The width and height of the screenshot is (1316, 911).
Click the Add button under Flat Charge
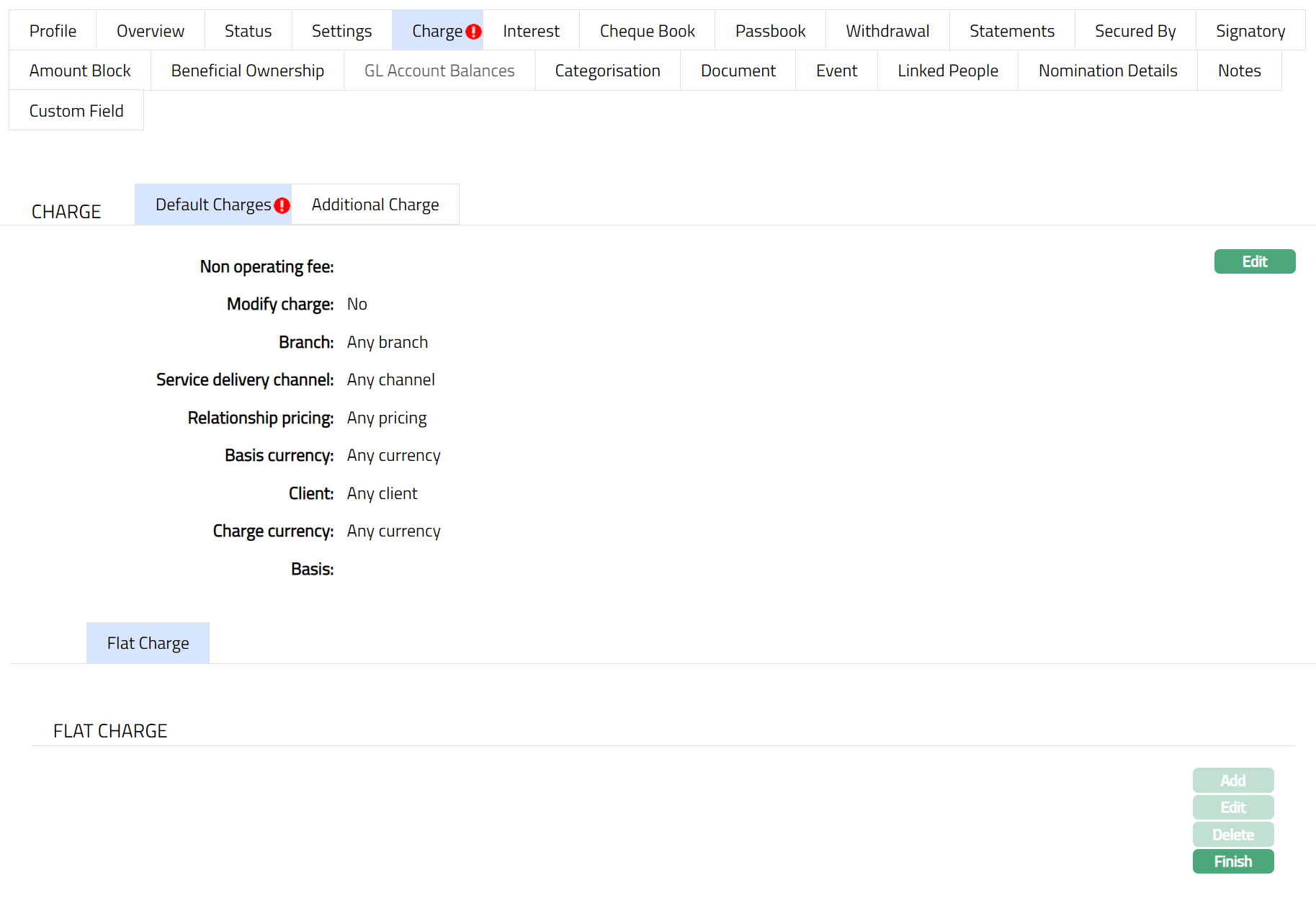coord(1232,781)
